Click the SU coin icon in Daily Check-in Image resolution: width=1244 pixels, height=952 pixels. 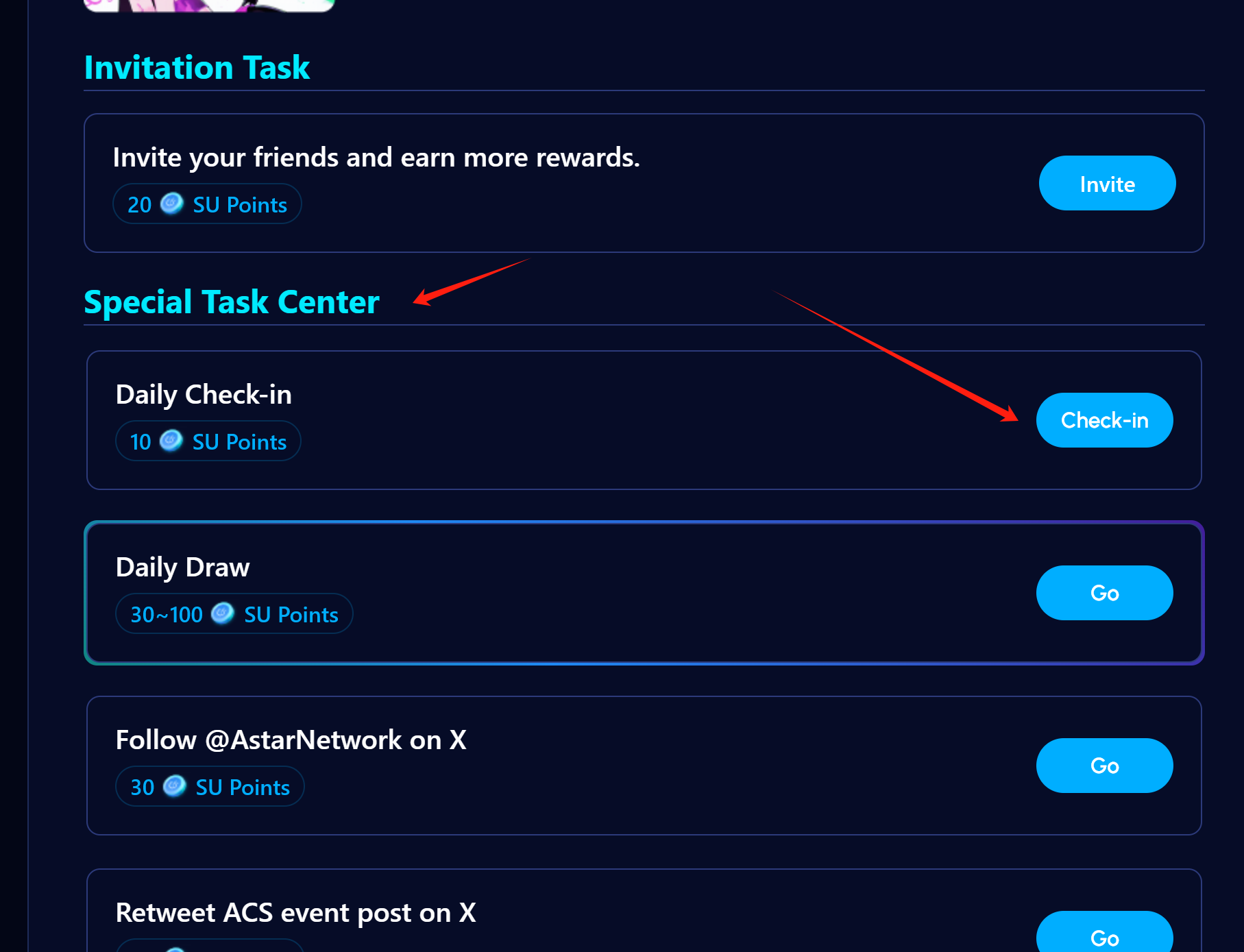pyautogui.click(x=171, y=441)
